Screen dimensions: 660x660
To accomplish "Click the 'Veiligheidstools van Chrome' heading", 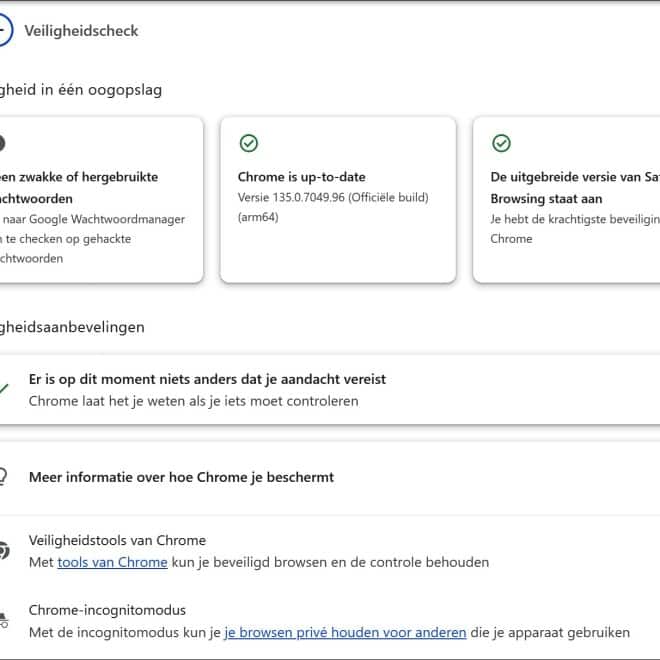I will (117, 540).
